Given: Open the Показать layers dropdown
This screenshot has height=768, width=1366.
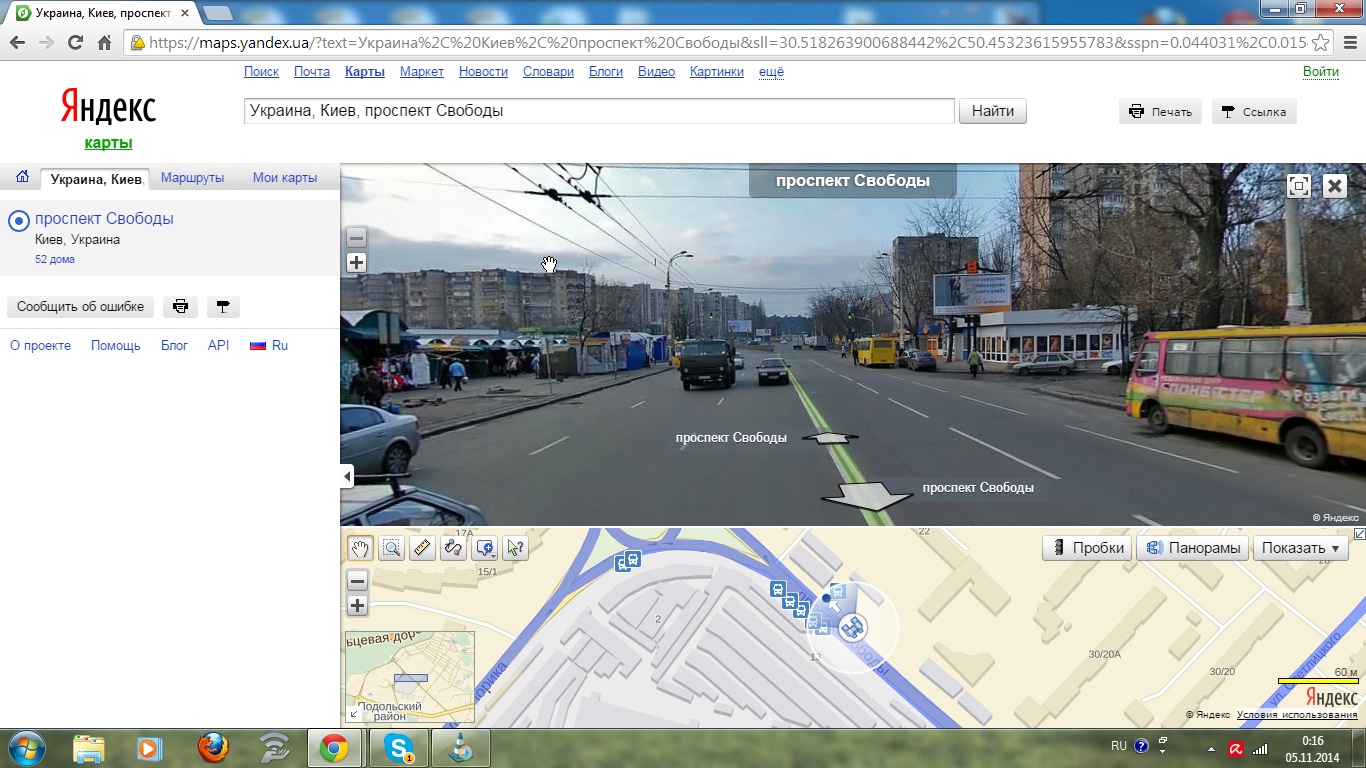Looking at the screenshot, I should point(1299,548).
